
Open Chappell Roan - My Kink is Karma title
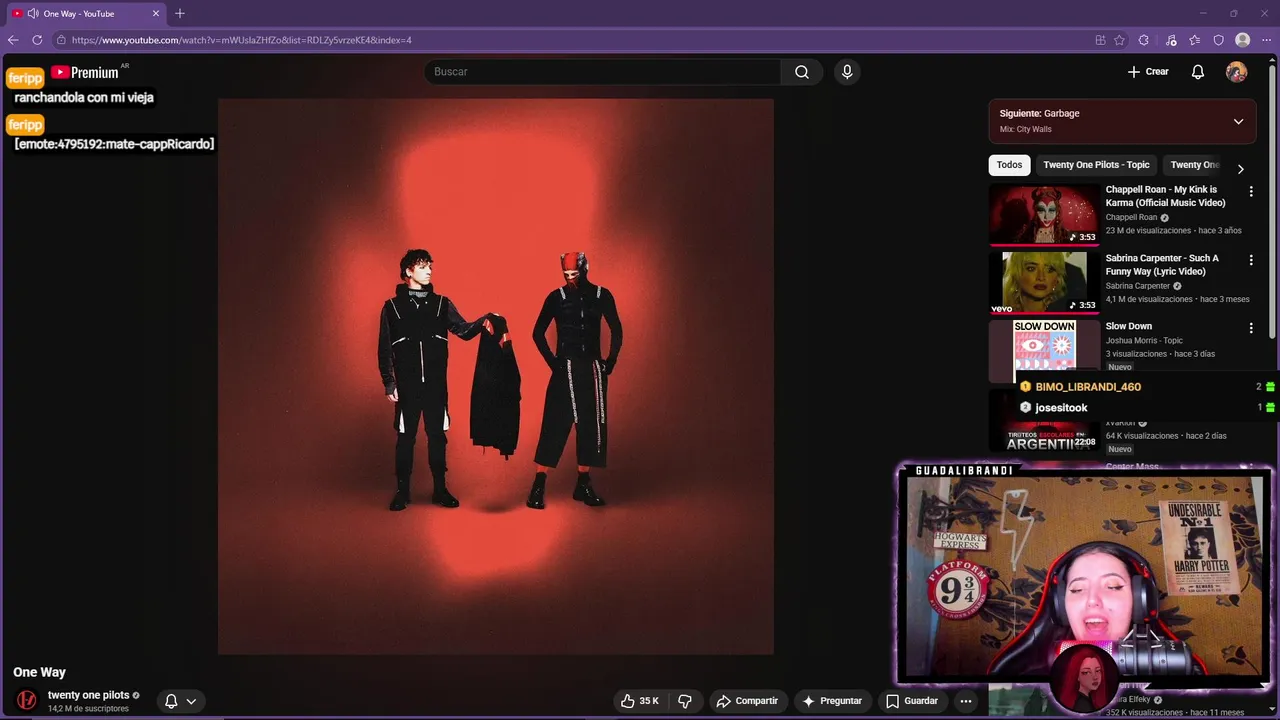click(x=1165, y=196)
